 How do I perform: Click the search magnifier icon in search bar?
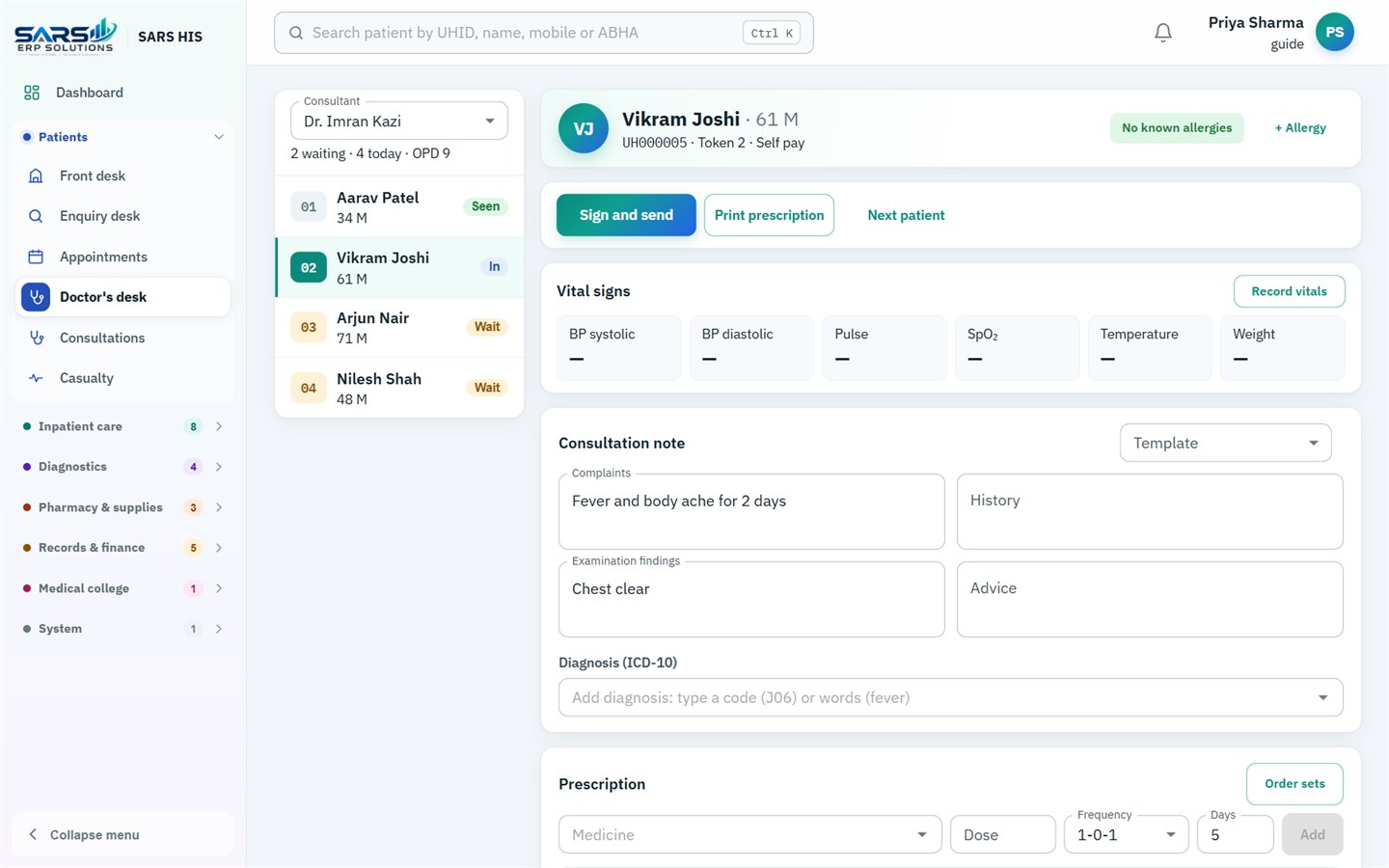pyautogui.click(x=296, y=33)
